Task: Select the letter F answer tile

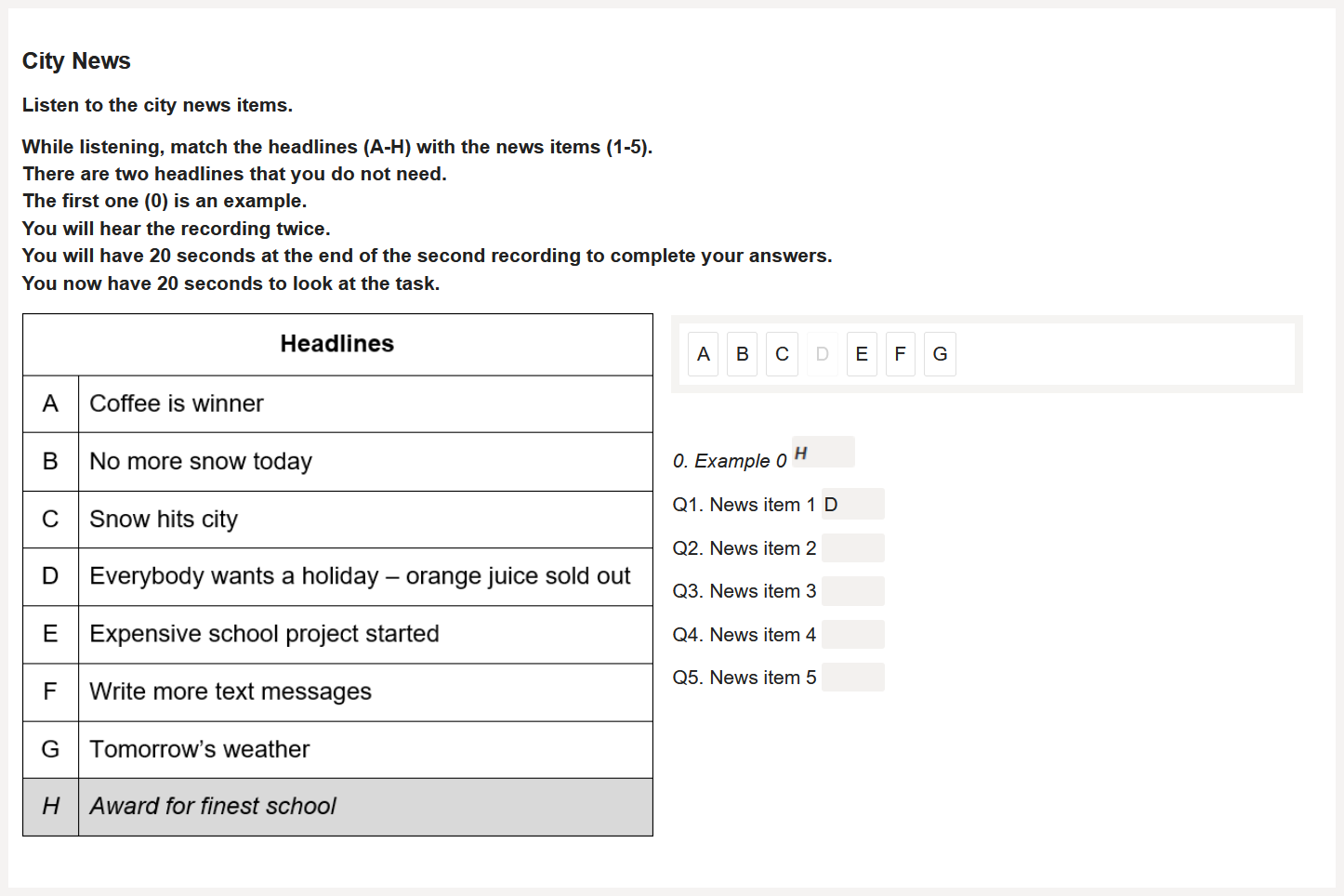Action: click(x=900, y=354)
